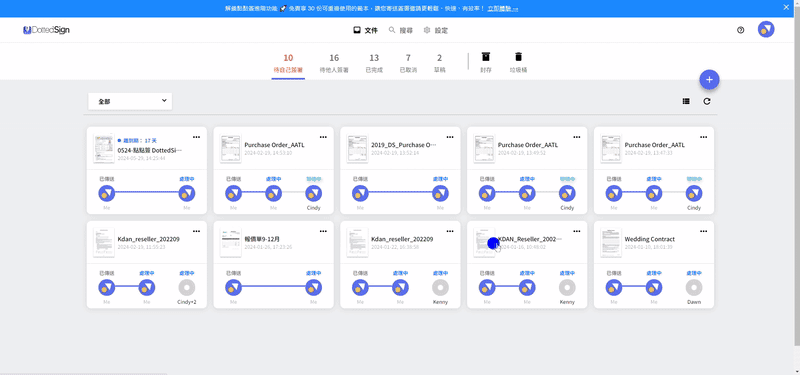Select the 草稿 drafts tab
The width and height of the screenshot is (800, 375).
click(x=439, y=63)
